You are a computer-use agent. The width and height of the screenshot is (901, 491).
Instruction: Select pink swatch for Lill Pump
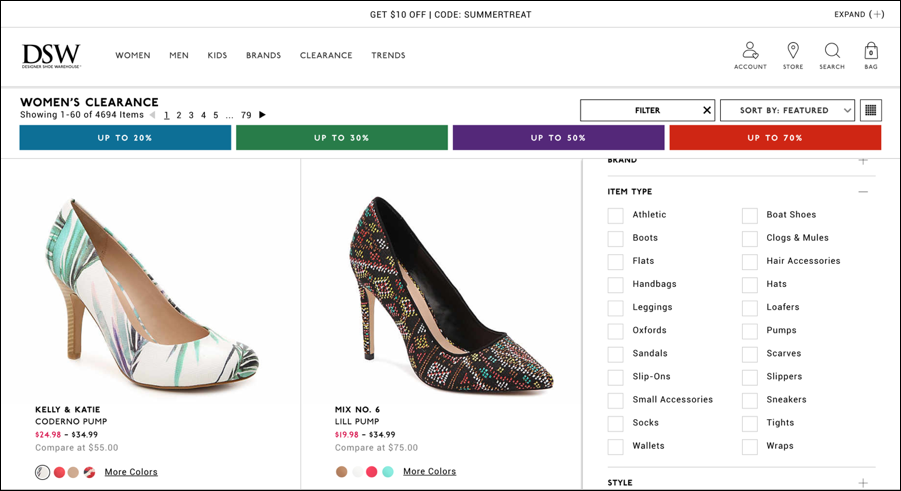click(x=372, y=472)
